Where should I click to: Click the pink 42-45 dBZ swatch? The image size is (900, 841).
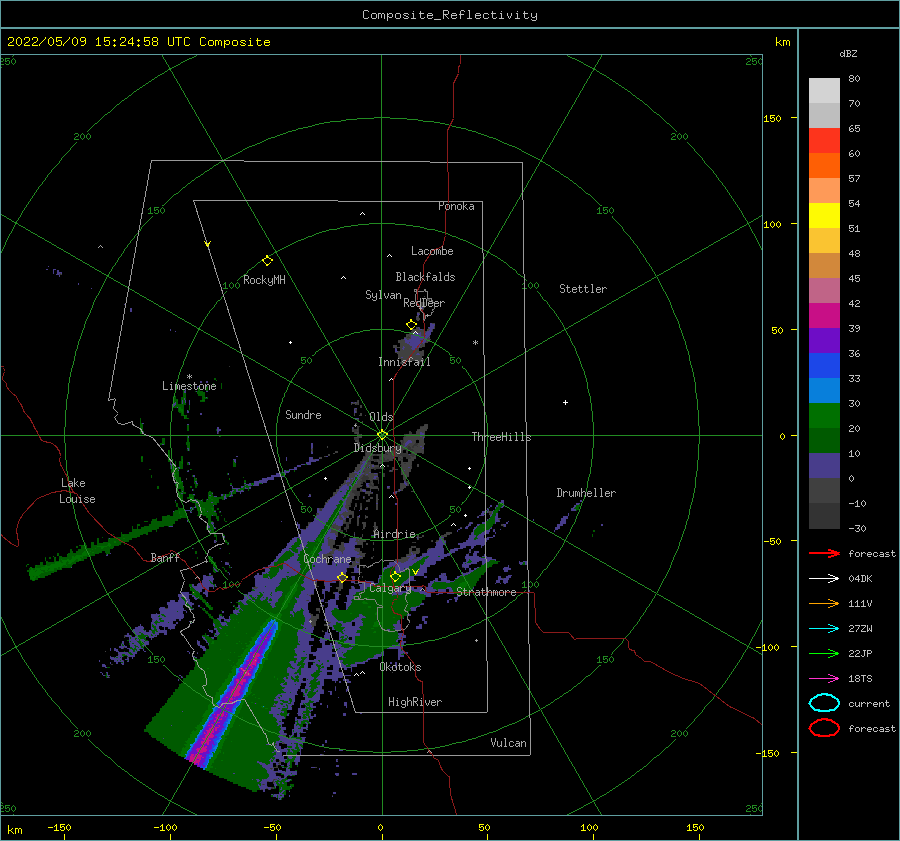[x=824, y=291]
